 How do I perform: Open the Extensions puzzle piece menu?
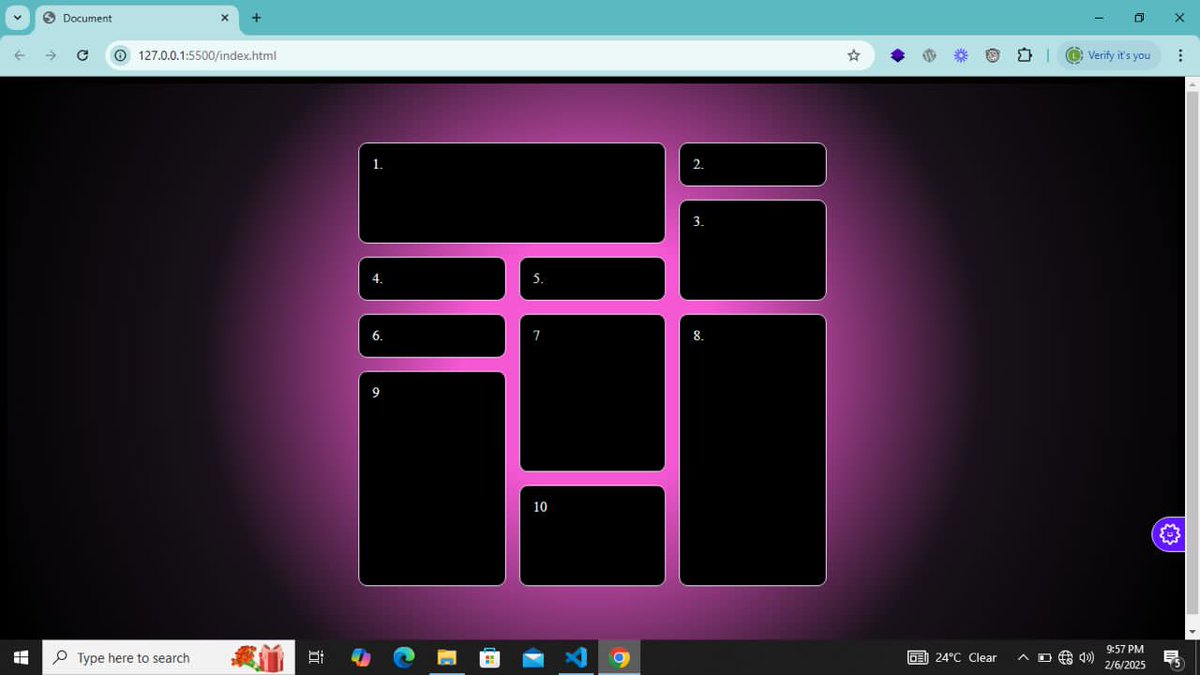[x=1024, y=55]
